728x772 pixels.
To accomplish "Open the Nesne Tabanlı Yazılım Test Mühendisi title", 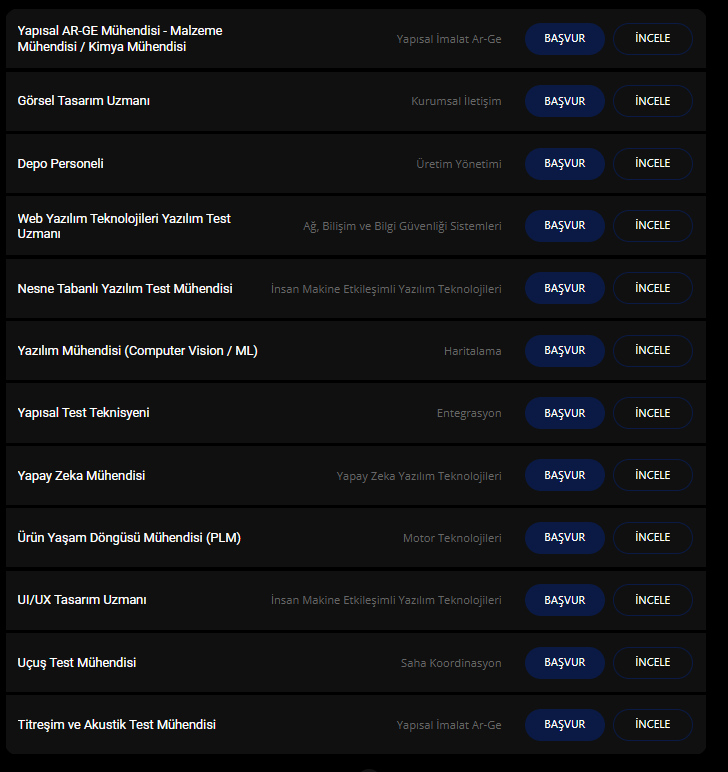I will [x=125, y=288].
